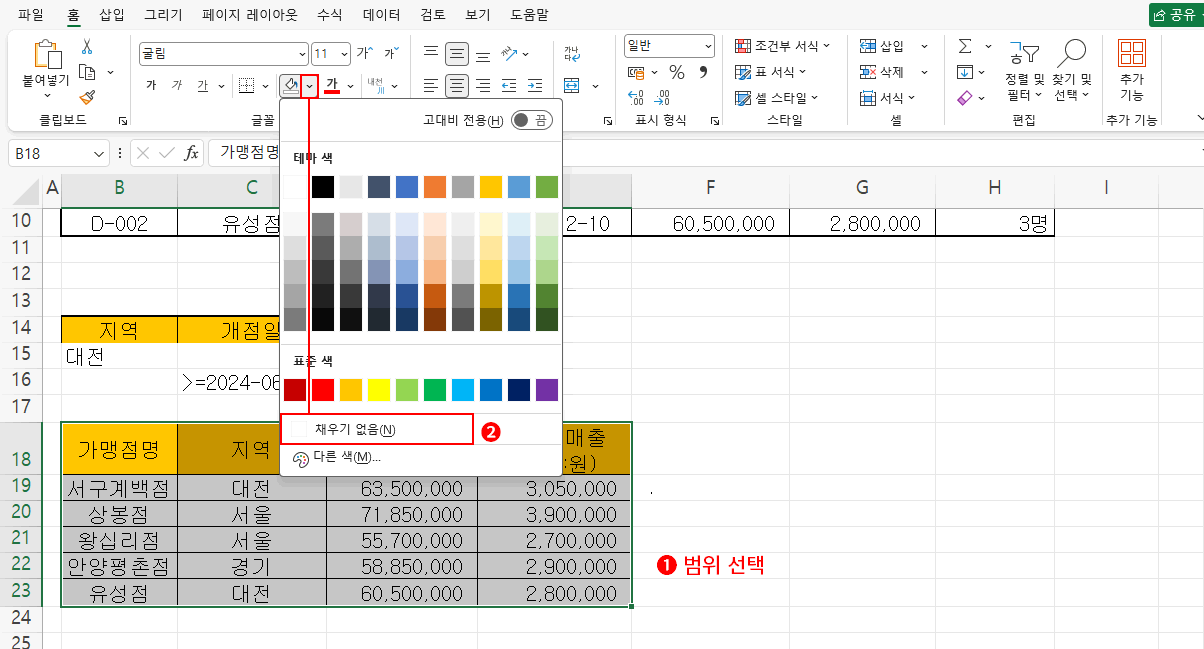Switch to the 페이지 레이아웃 tab
The width and height of the screenshot is (1204, 649).
[249, 15]
